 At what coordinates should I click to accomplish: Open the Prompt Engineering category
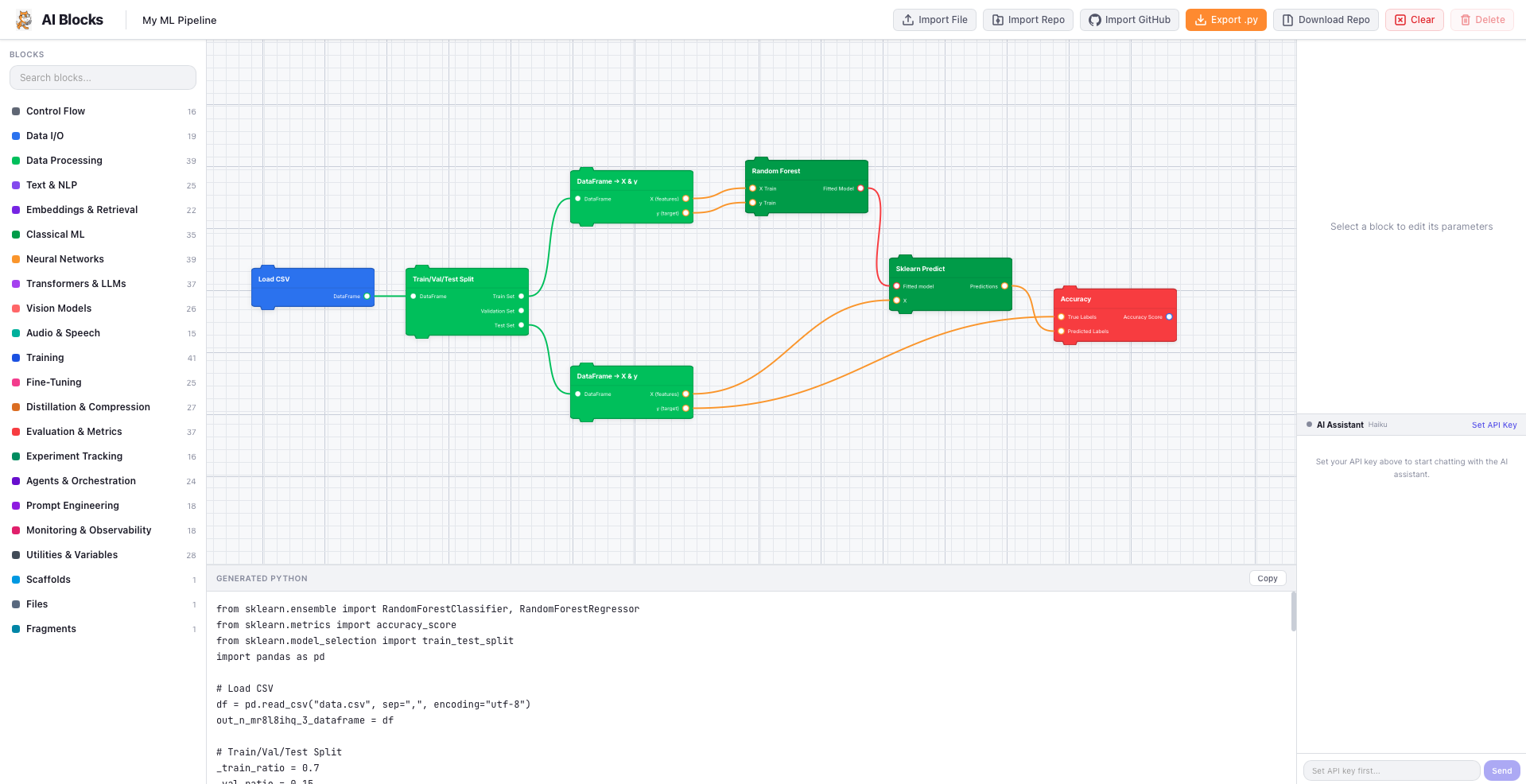pyautogui.click(x=103, y=506)
